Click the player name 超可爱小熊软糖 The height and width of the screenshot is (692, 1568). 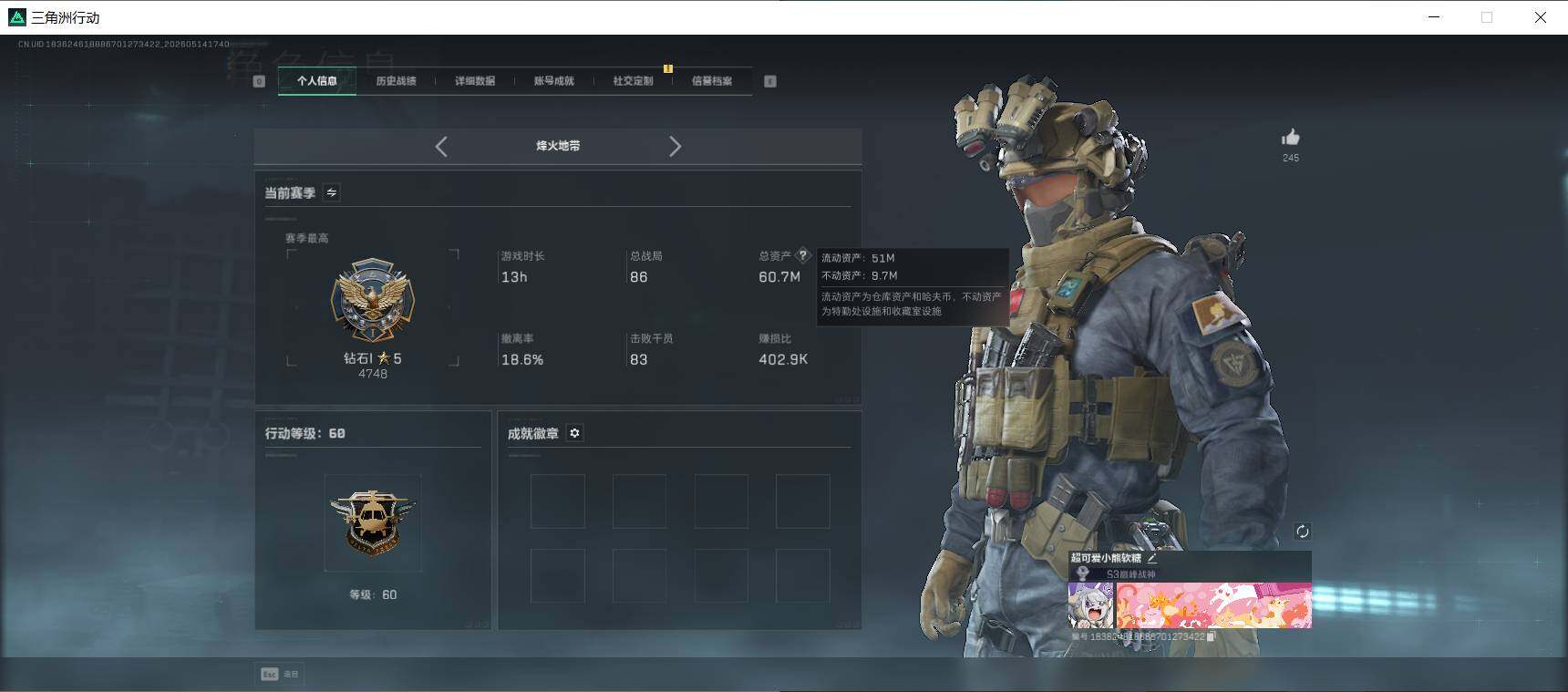click(x=1106, y=558)
